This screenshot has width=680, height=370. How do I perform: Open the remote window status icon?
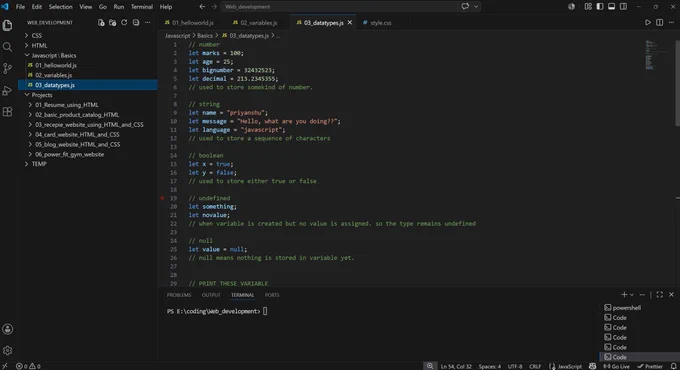coord(5,366)
